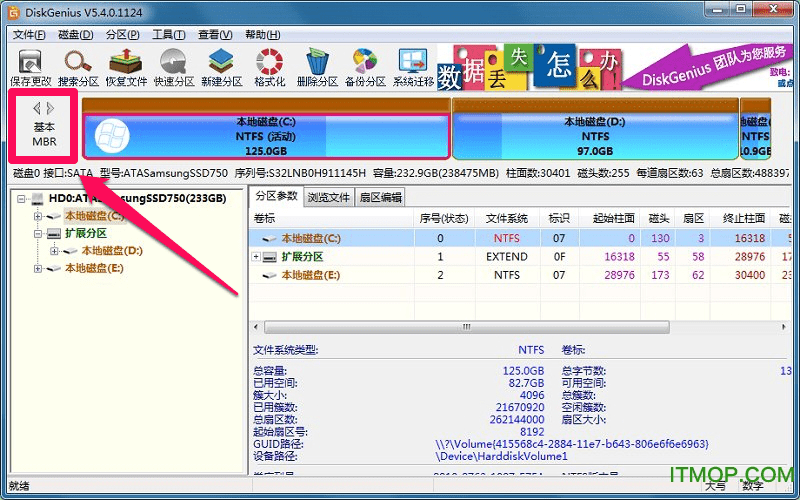Image resolution: width=800 pixels, height=500 pixels.
Task: Select HD0:ATASamsungSSD750 disk node
Action: (137, 198)
